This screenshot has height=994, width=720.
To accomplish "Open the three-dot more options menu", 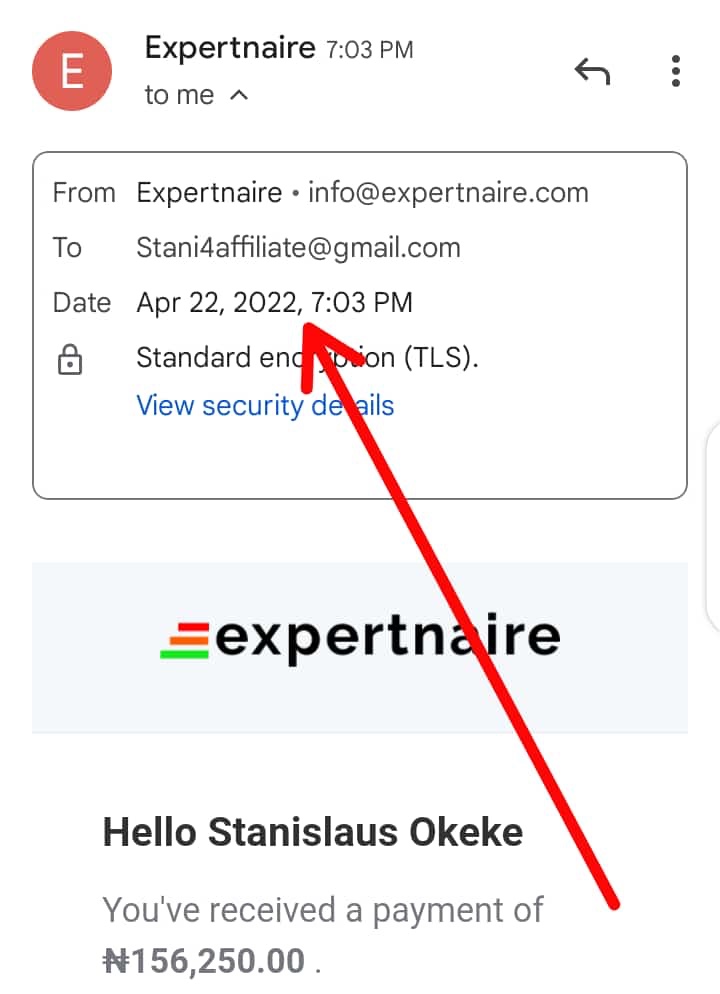I will [676, 71].
